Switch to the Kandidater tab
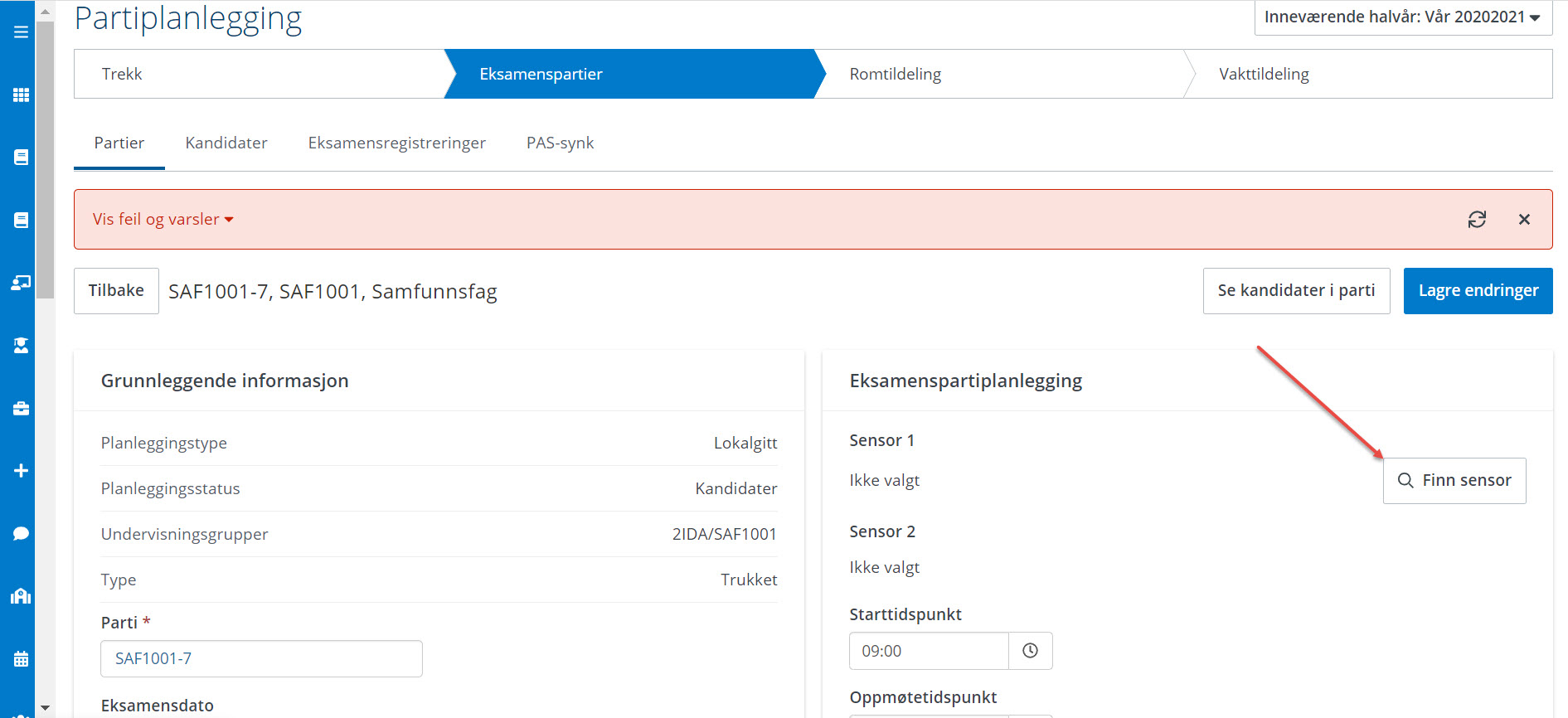 [226, 143]
